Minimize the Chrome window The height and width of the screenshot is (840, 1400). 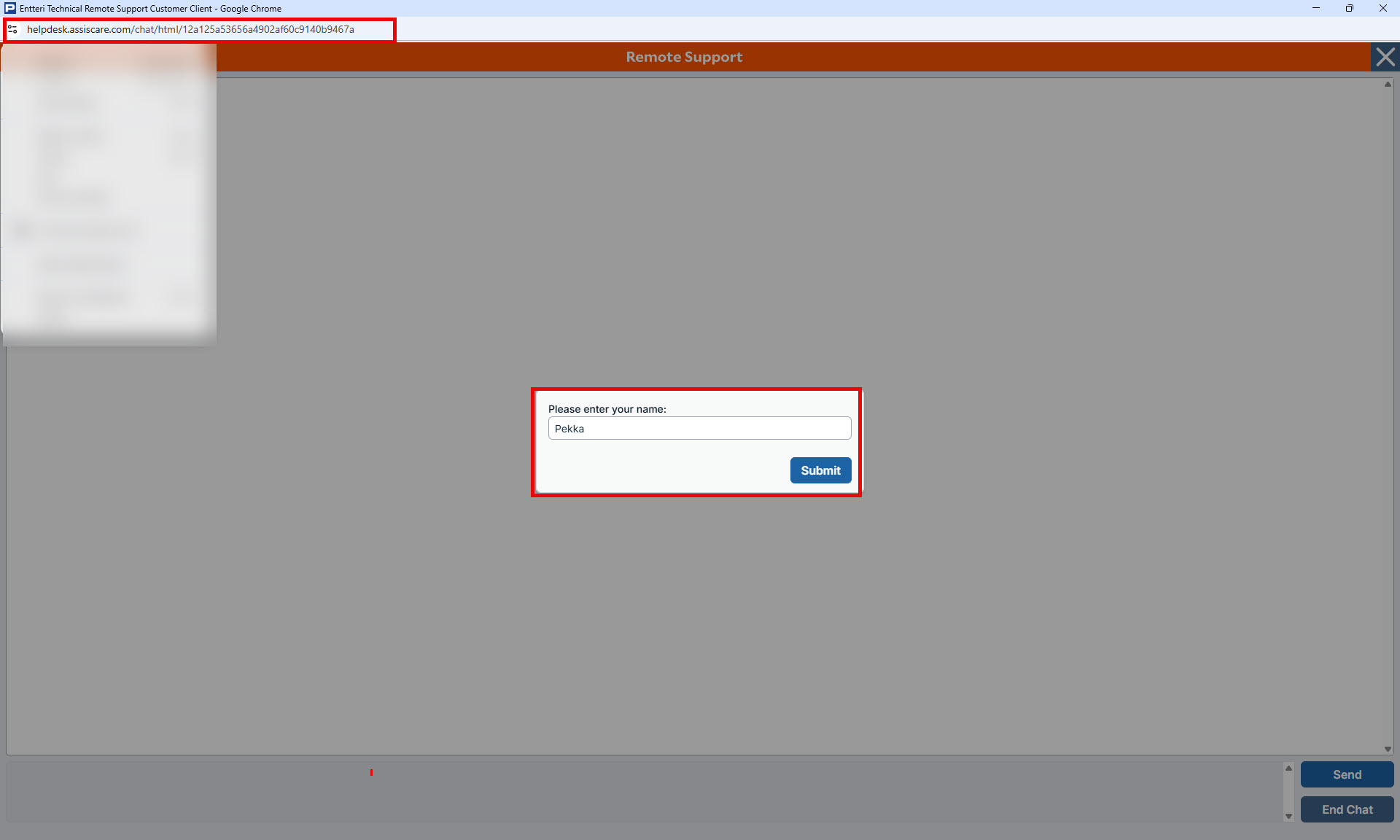click(1316, 8)
